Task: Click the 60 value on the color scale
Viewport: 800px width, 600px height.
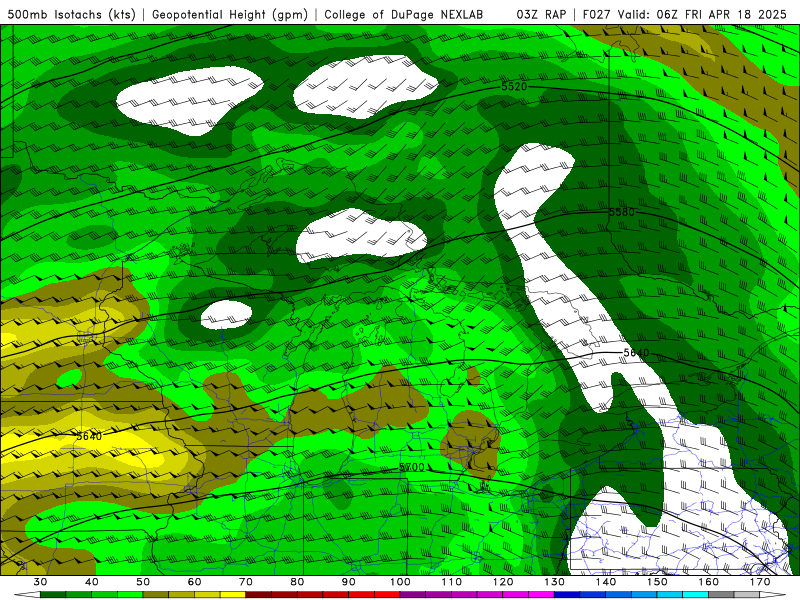Action: coord(194,582)
